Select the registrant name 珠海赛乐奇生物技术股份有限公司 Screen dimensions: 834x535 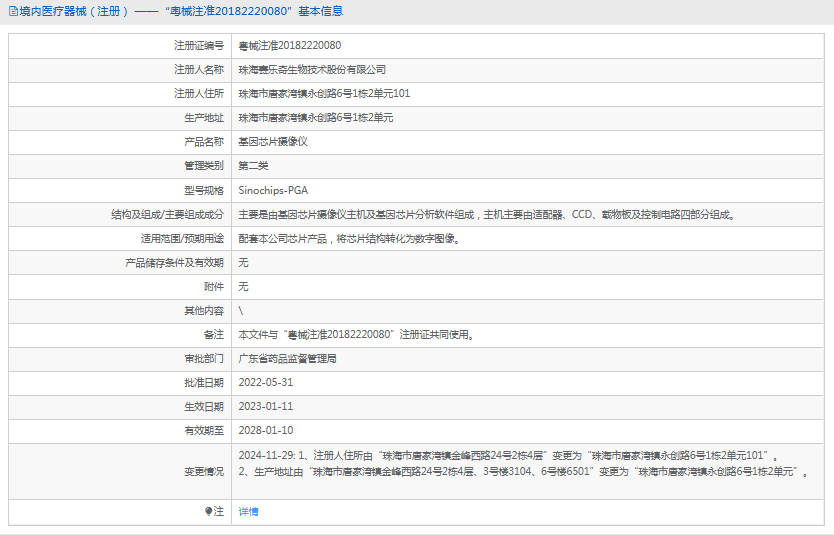(x=312, y=70)
